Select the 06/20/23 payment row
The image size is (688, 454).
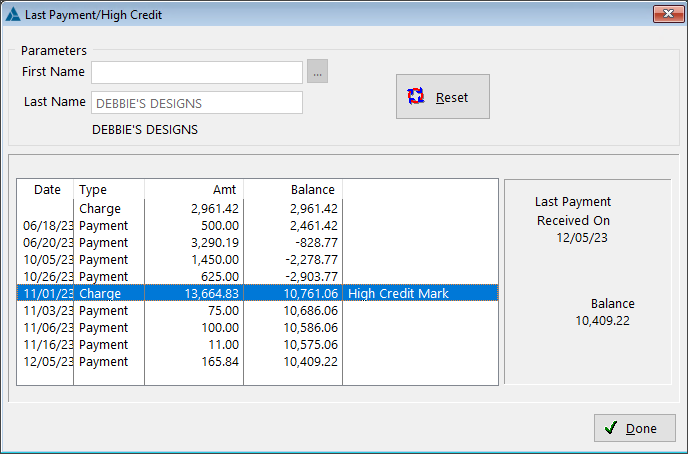click(x=257, y=243)
